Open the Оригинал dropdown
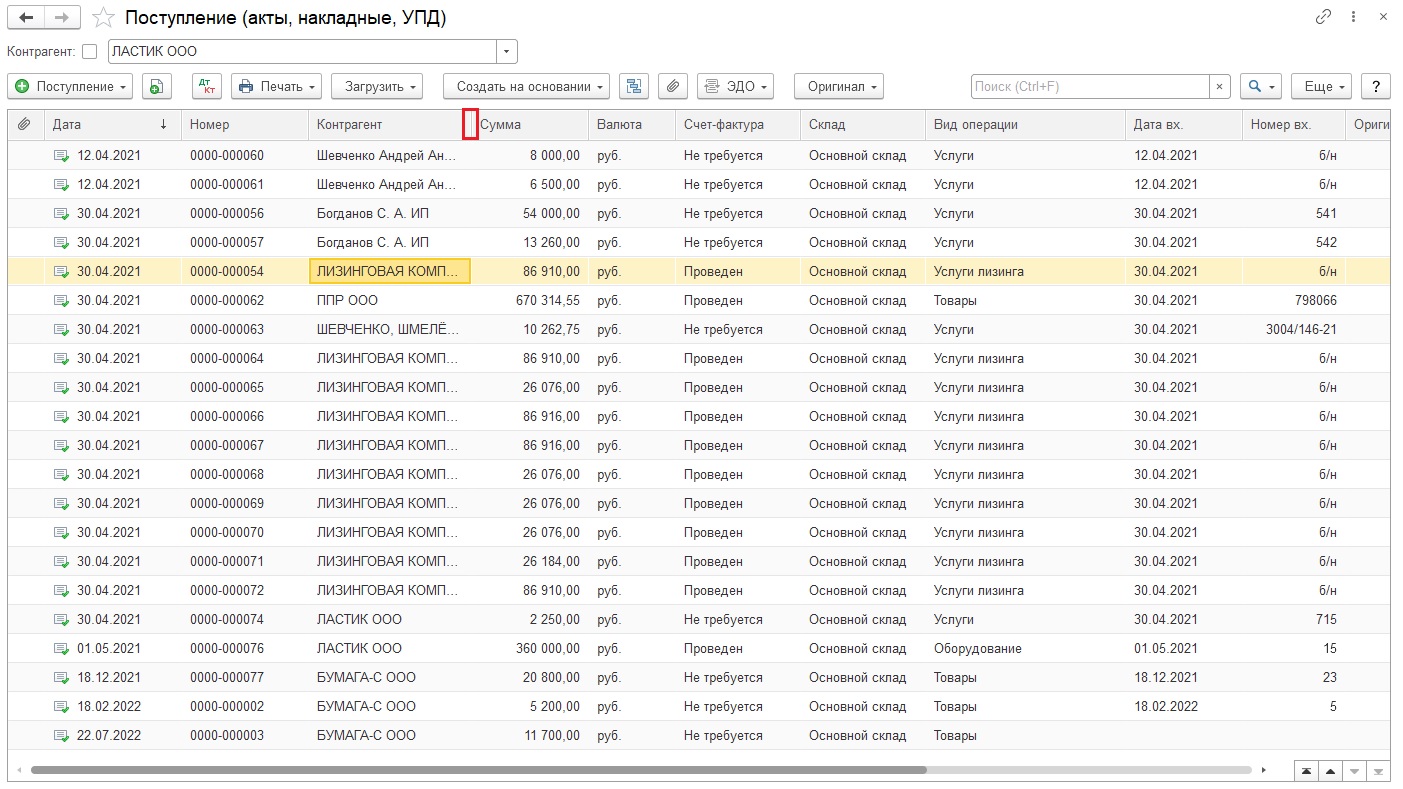 click(839, 87)
